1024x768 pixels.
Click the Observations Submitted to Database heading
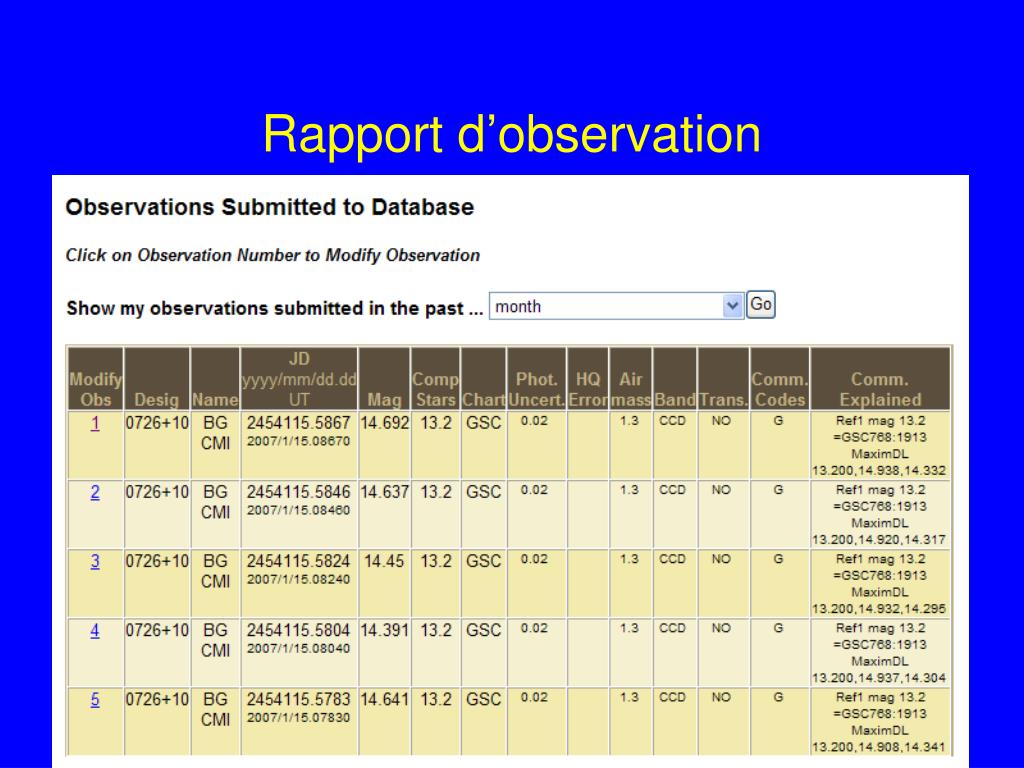tap(270, 207)
